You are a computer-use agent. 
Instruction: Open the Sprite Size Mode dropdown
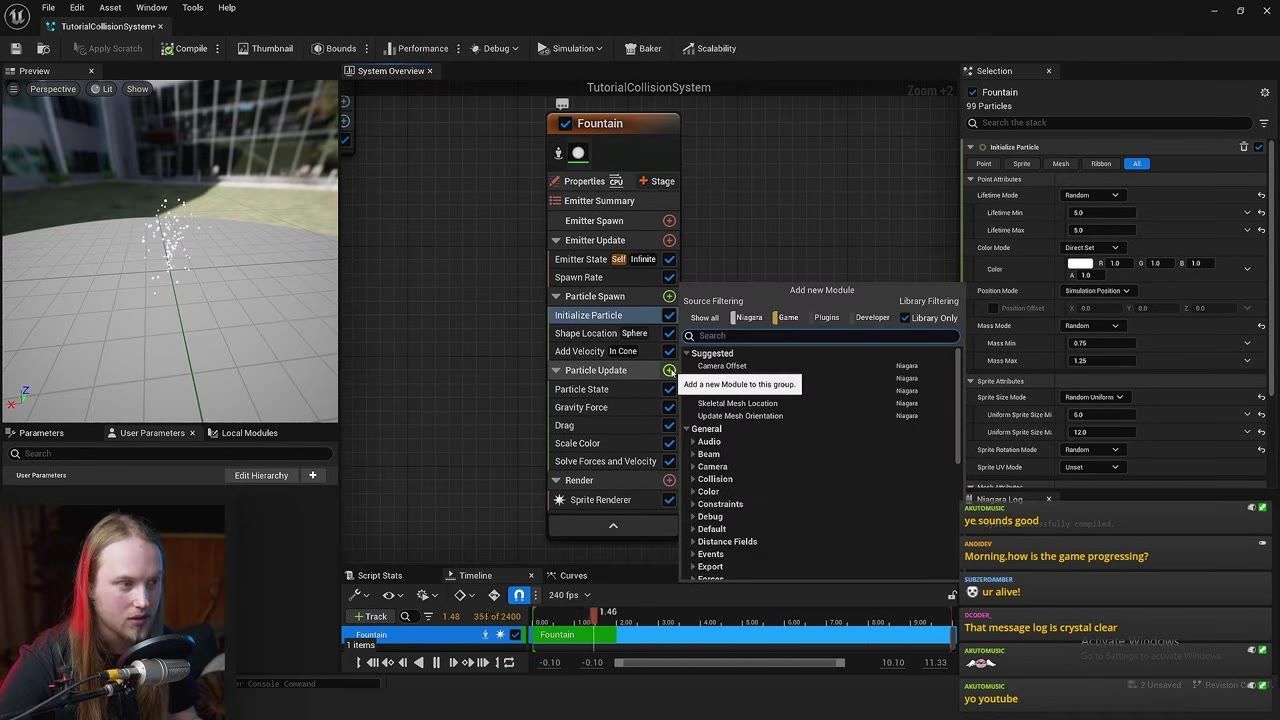pos(1094,397)
